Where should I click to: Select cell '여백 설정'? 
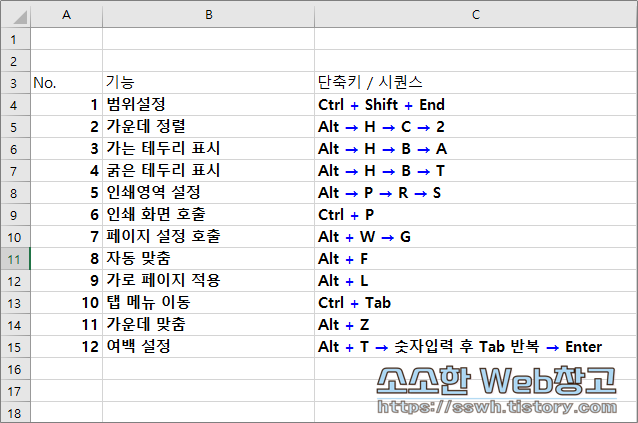[208, 347]
